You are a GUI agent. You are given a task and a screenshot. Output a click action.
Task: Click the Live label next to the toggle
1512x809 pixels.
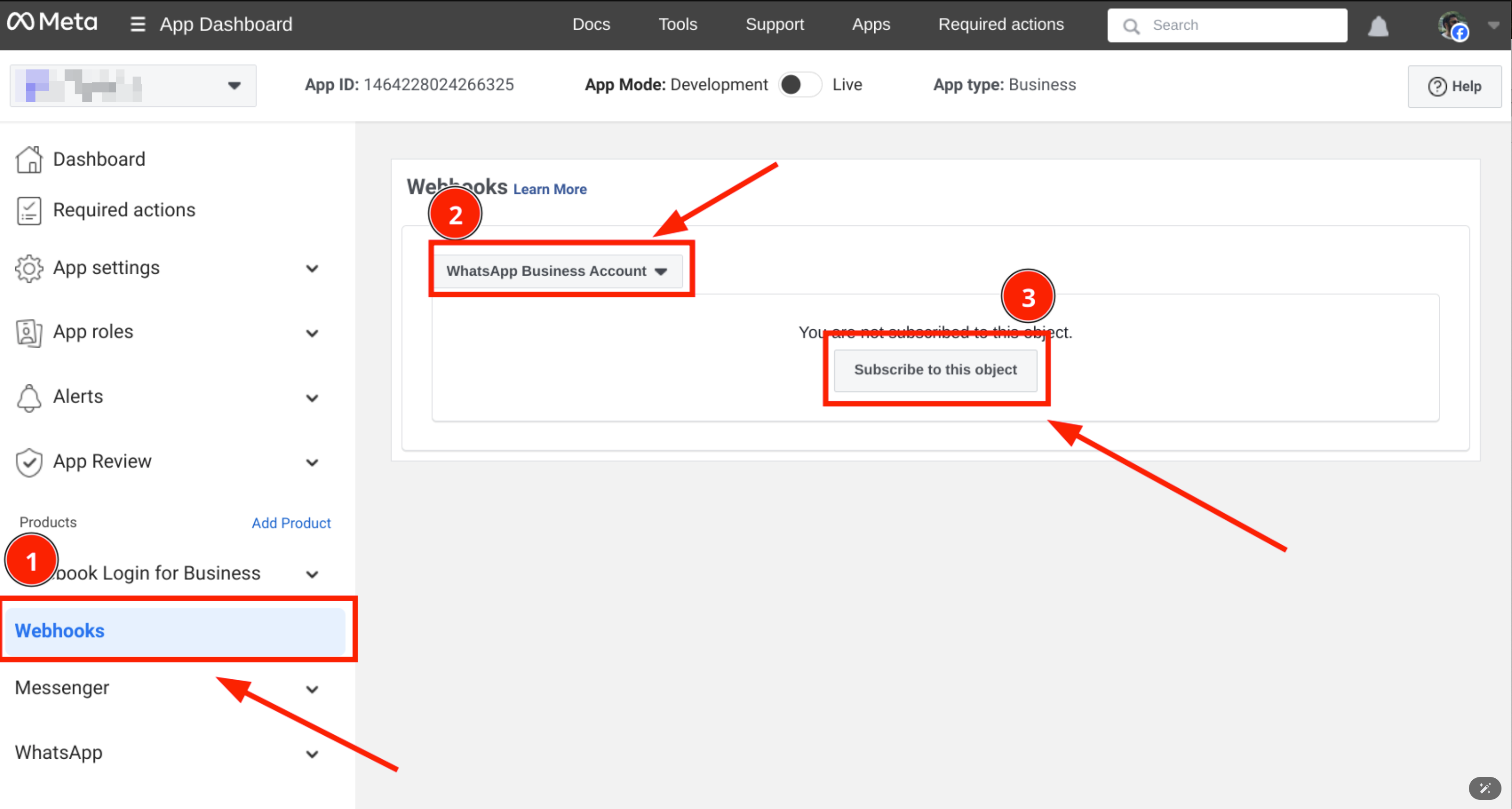[847, 85]
